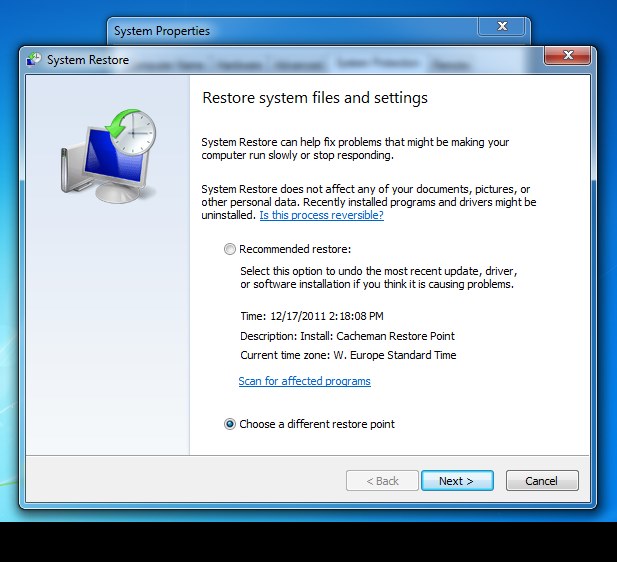Click the System Properties window title
The image size is (617, 562).
pos(162,31)
